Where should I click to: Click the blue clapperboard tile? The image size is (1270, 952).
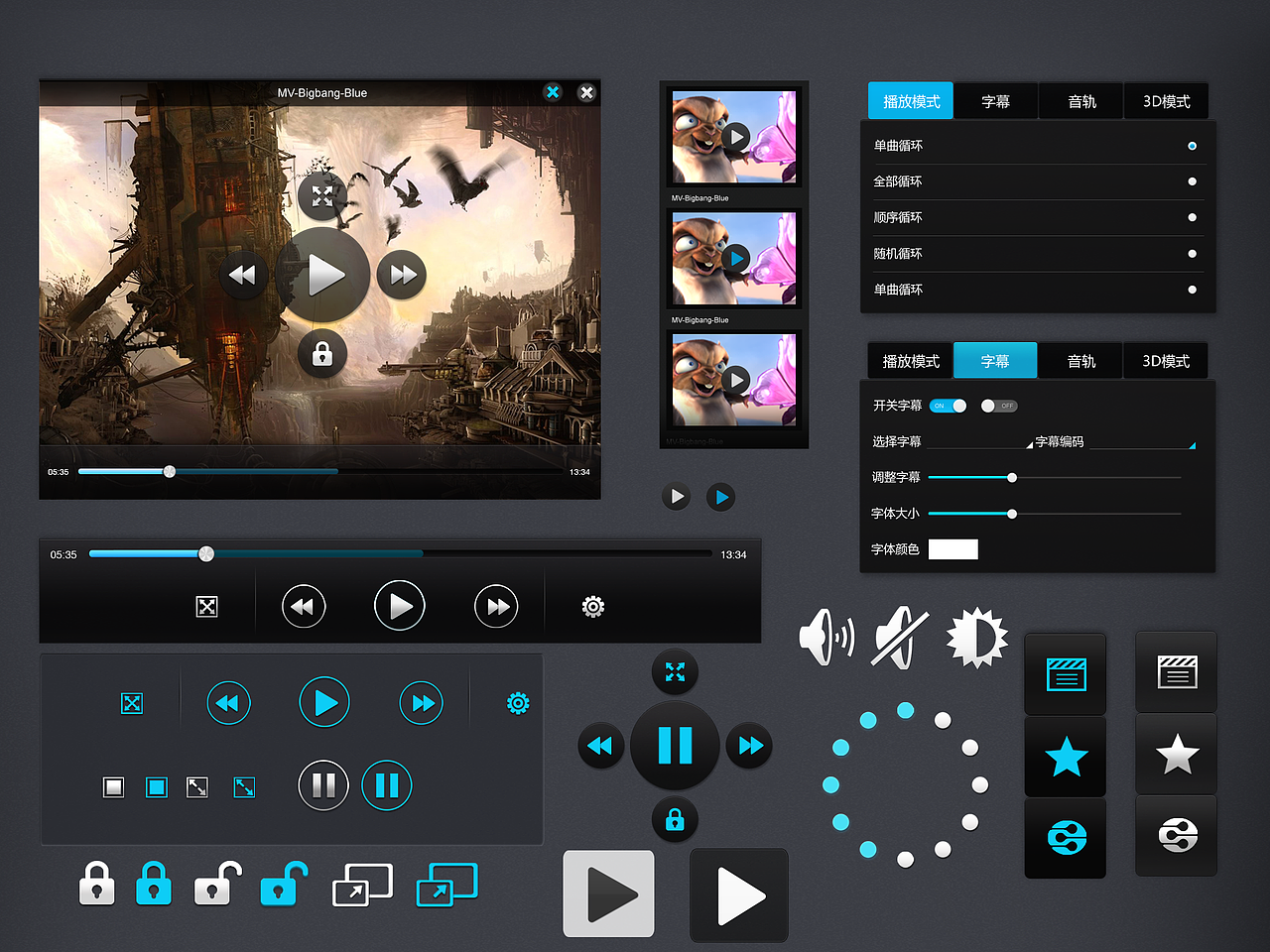coord(1066,674)
